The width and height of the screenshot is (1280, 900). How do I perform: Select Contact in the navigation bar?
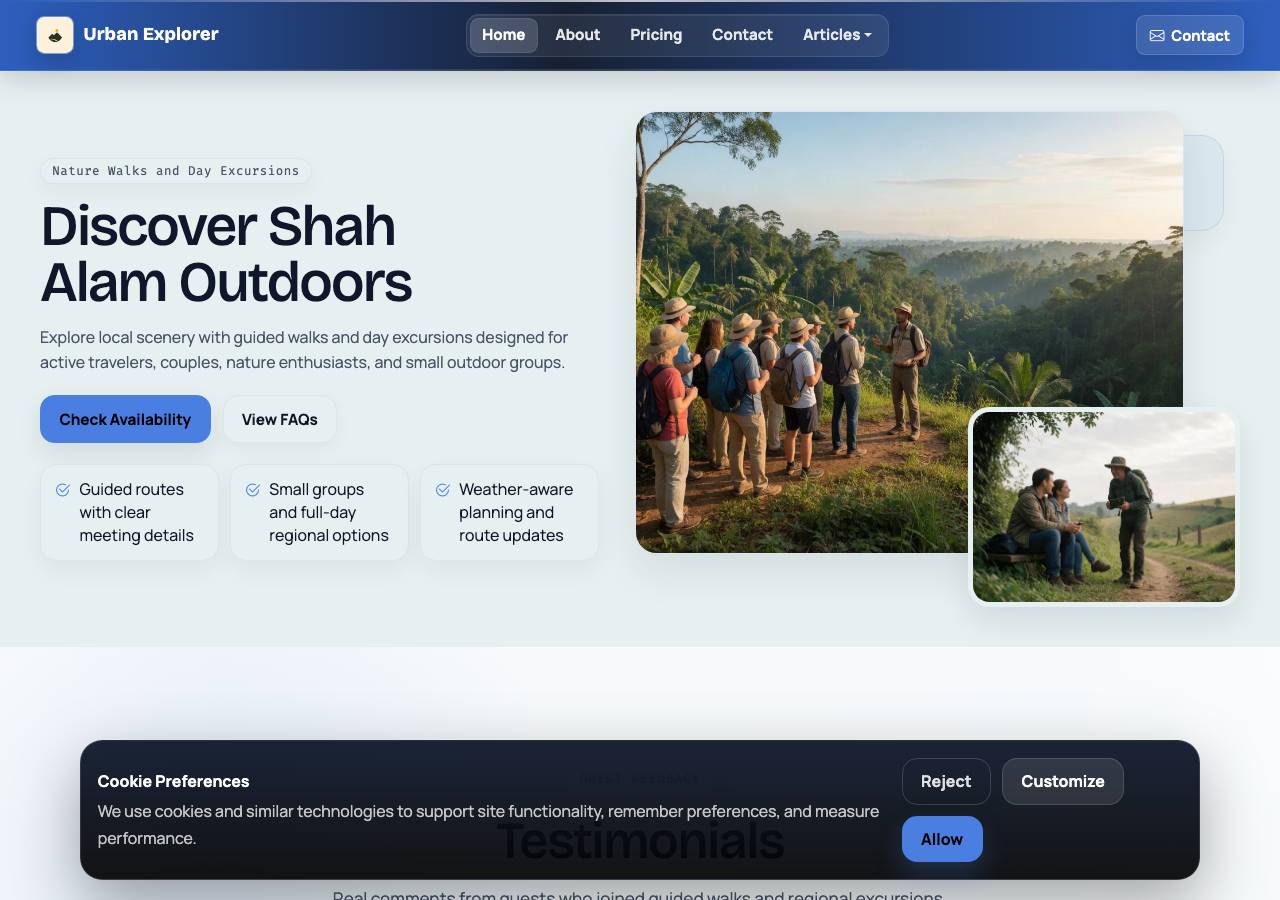pyautogui.click(x=742, y=35)
